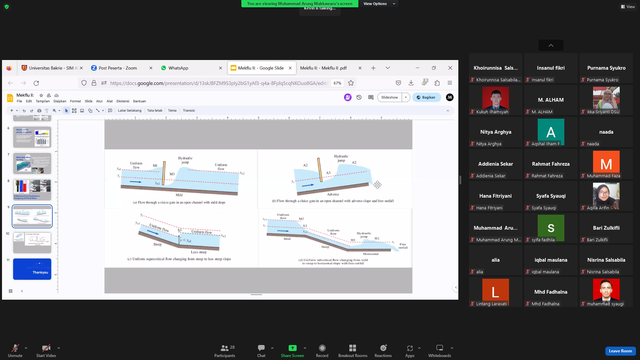Screen dimensions: 640x360
Task: Select the Thankyou slide thumbnail
Action: coord(32,269)
